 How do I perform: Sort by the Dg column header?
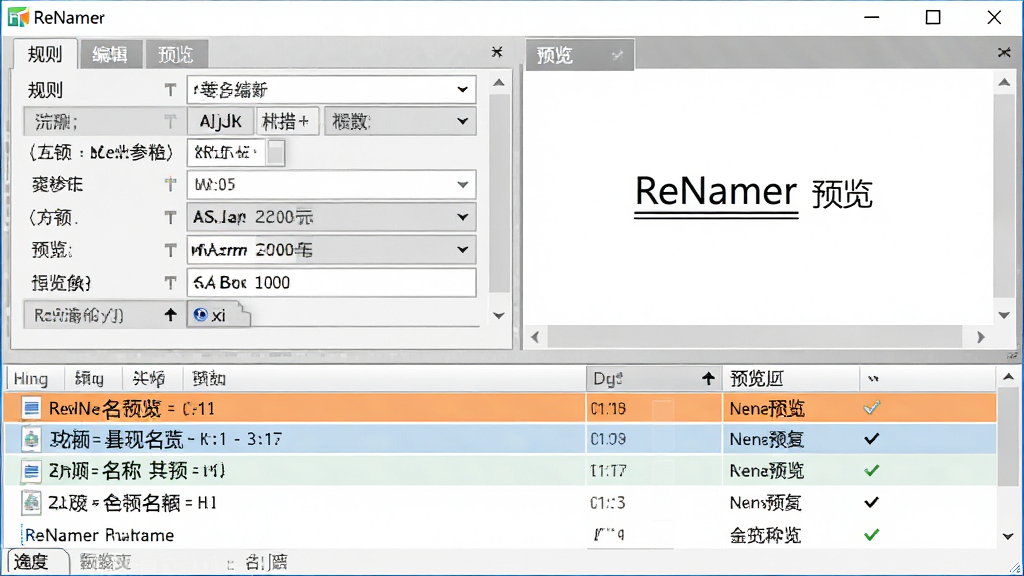coord(654,379)
